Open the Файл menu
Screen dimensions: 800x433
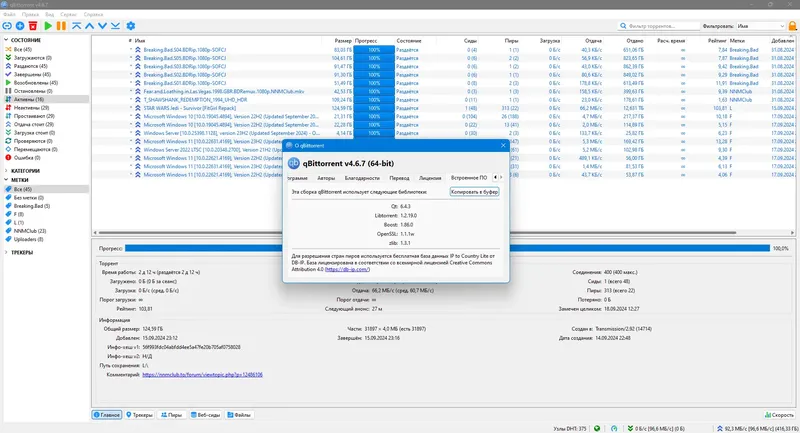[9, 15]
